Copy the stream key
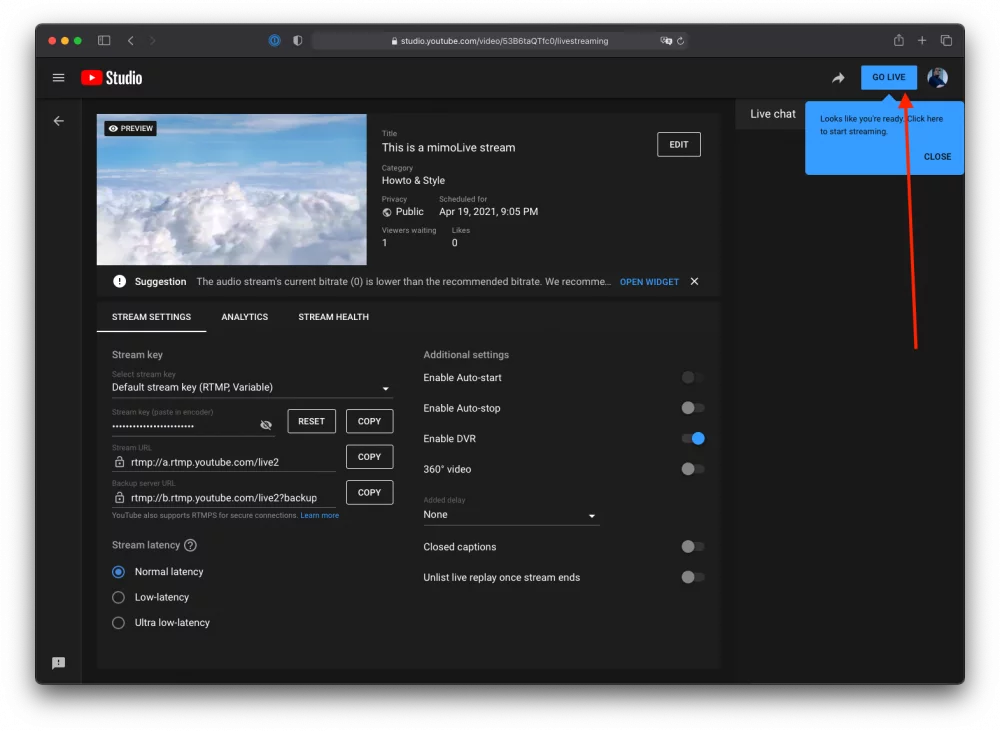The image size is (1000, 731). tap(369, 421)
